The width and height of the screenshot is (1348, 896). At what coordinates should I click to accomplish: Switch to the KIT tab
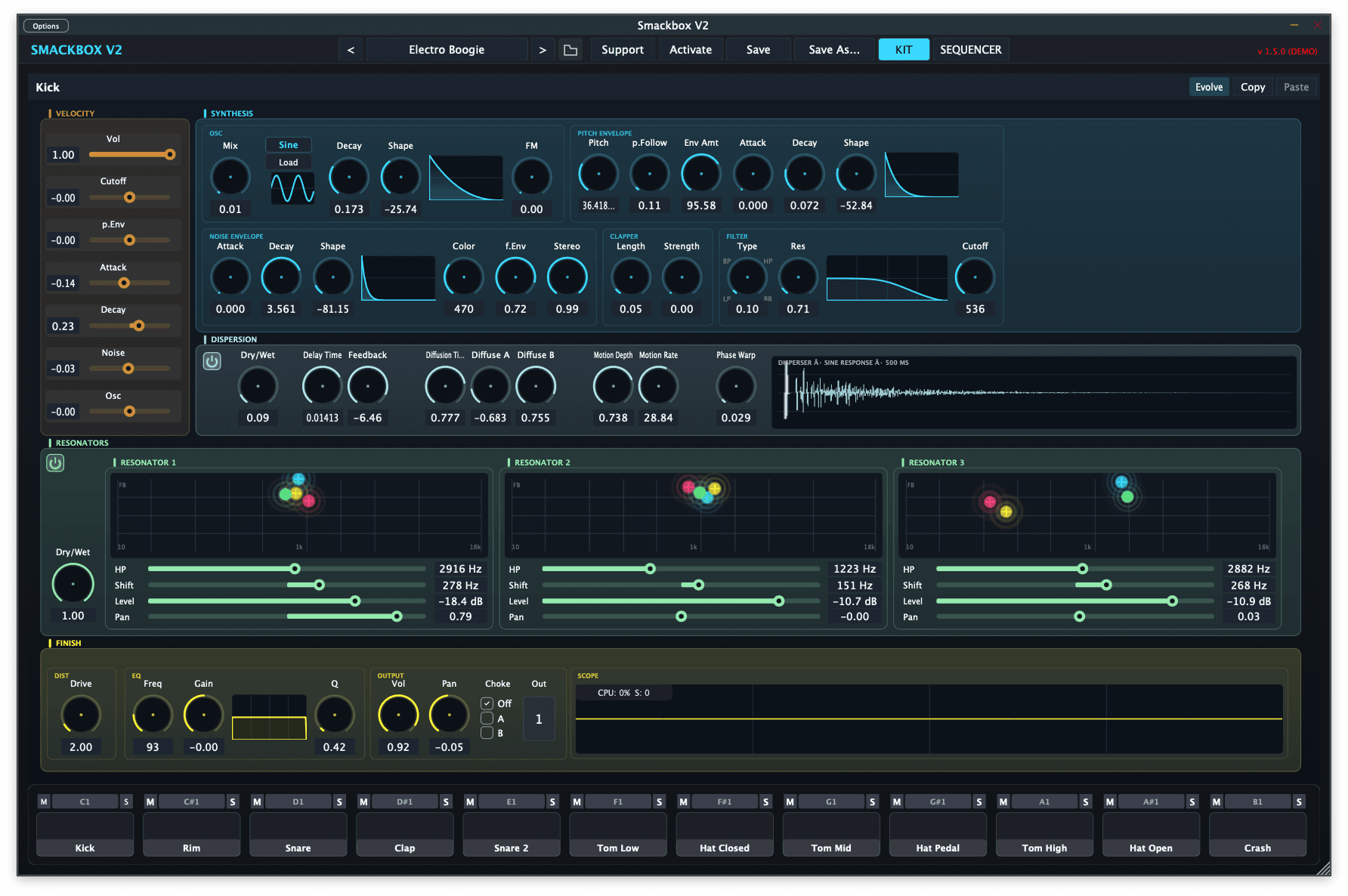point(904,50)
